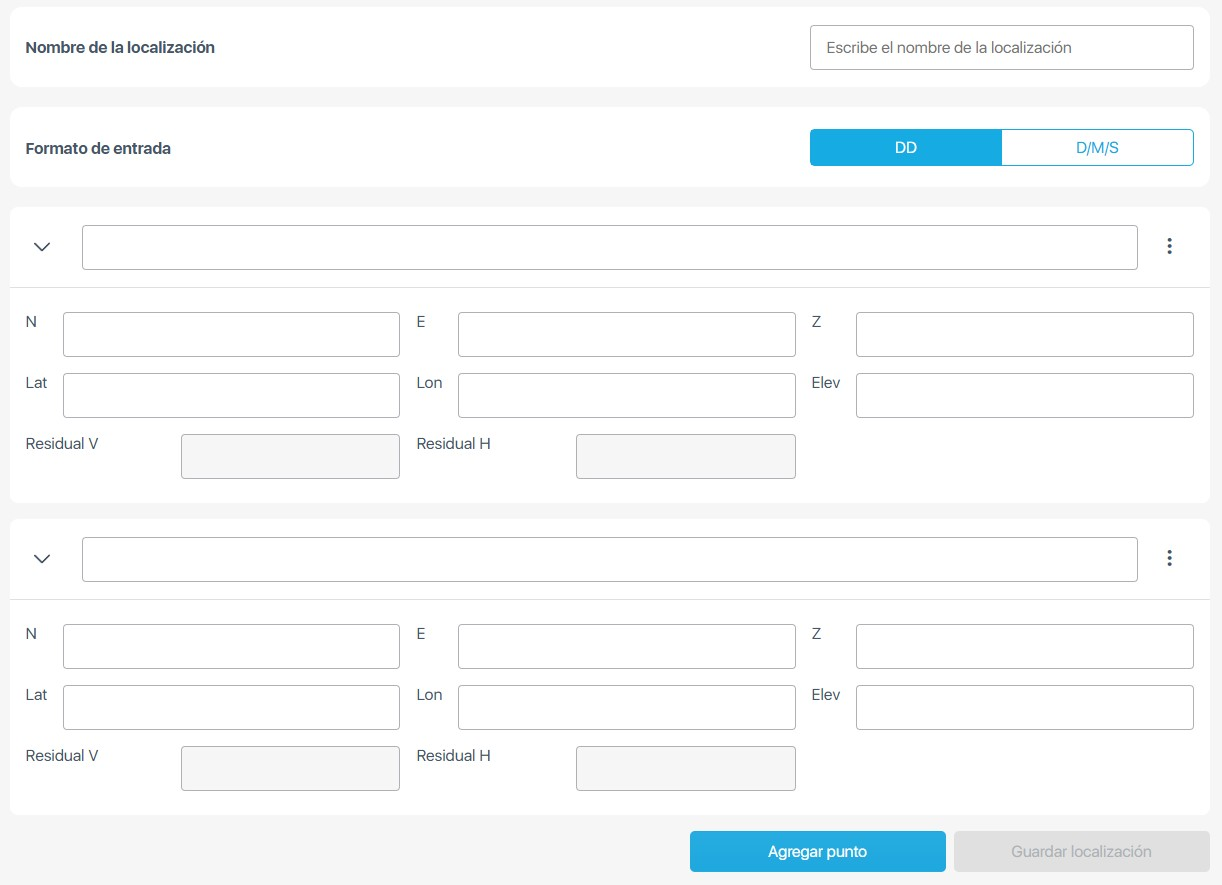Collapse the first point panel with its chevron

point(42,247)
